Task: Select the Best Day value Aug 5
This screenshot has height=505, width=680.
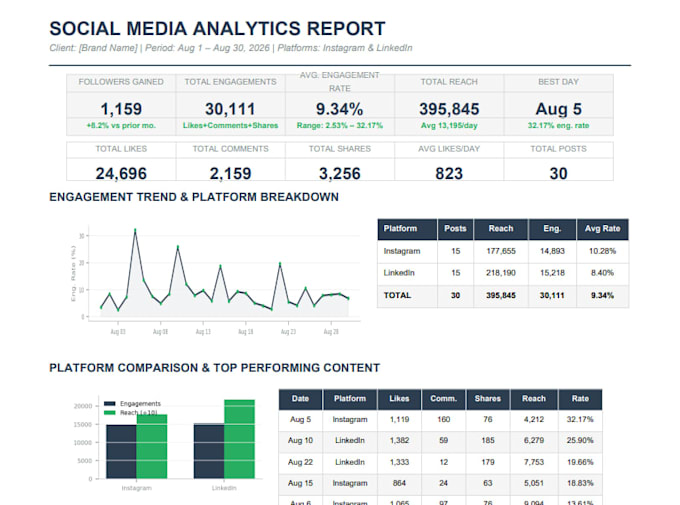Action: click(x=558, y=109)
